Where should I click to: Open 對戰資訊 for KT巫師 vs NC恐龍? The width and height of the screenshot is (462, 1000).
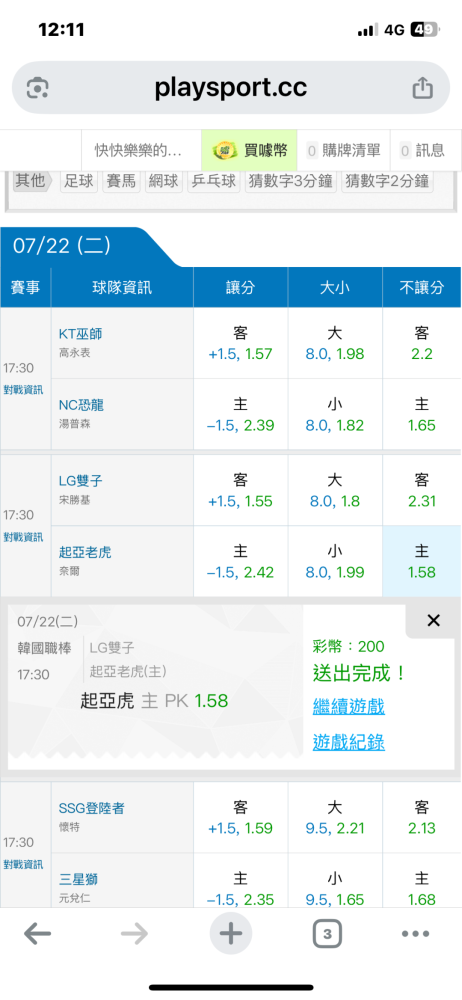tap(26, 390)
